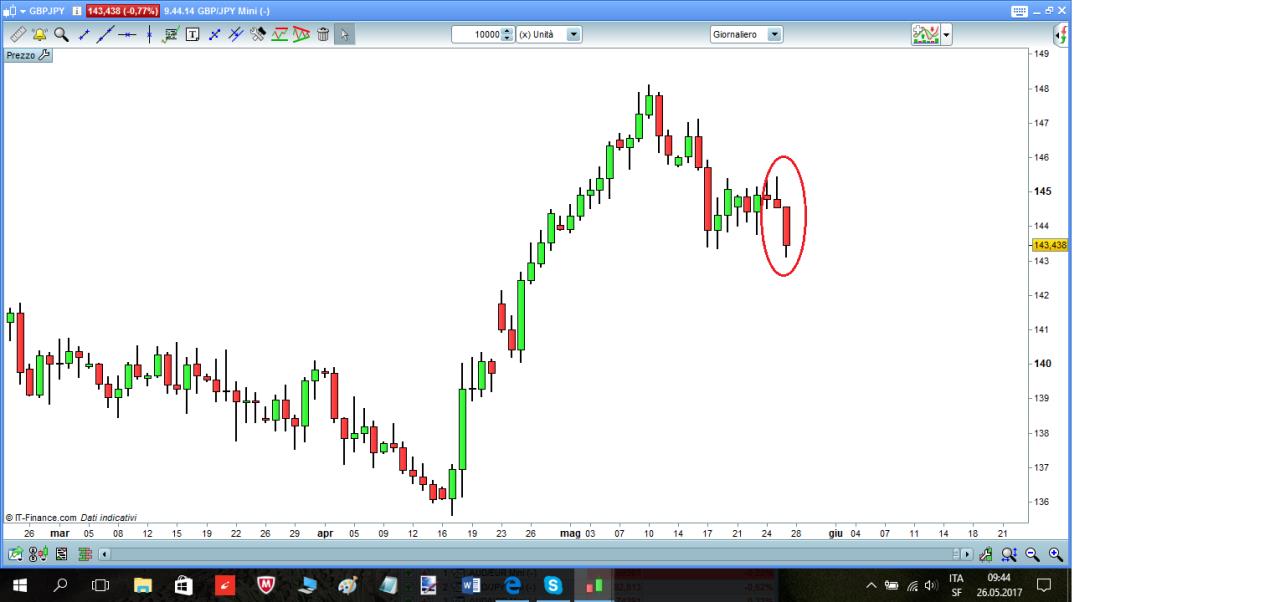Image resolution: width=1280 pixels, height=602 pixels.
Task: Select the vertical line tool
Action: click(149, 34)
